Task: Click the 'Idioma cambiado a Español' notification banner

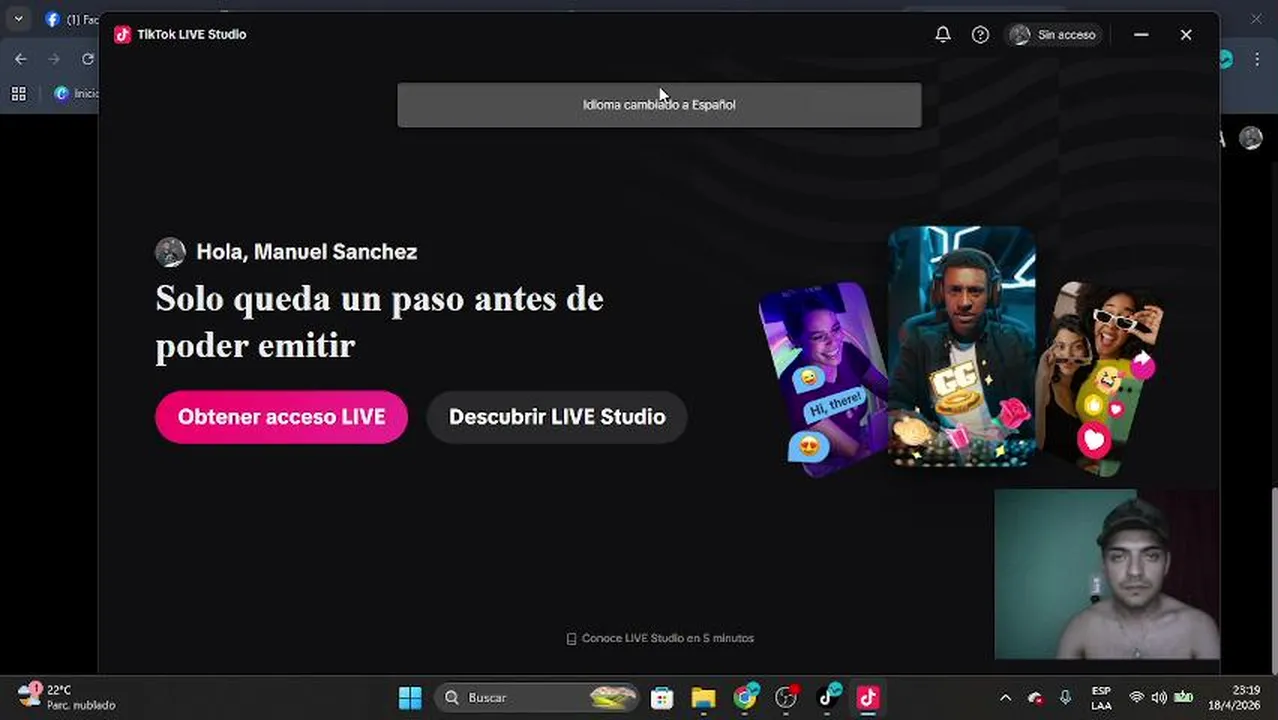Action: 659,105
